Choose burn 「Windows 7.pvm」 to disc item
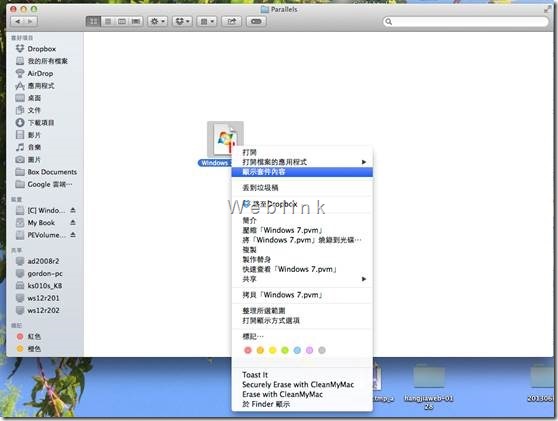Screen dimensions: 558x421 (302, 240)
